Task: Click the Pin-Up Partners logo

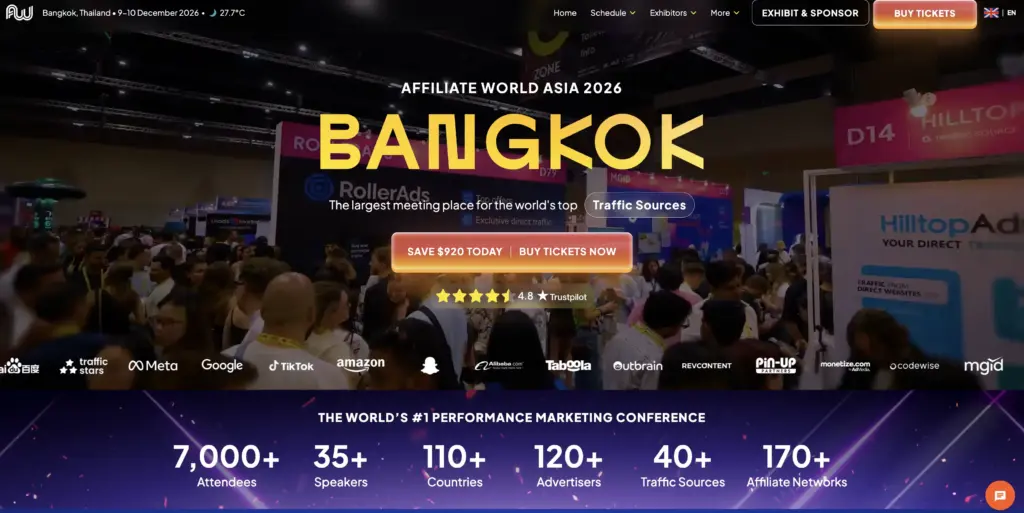Action: coord(776,365)
